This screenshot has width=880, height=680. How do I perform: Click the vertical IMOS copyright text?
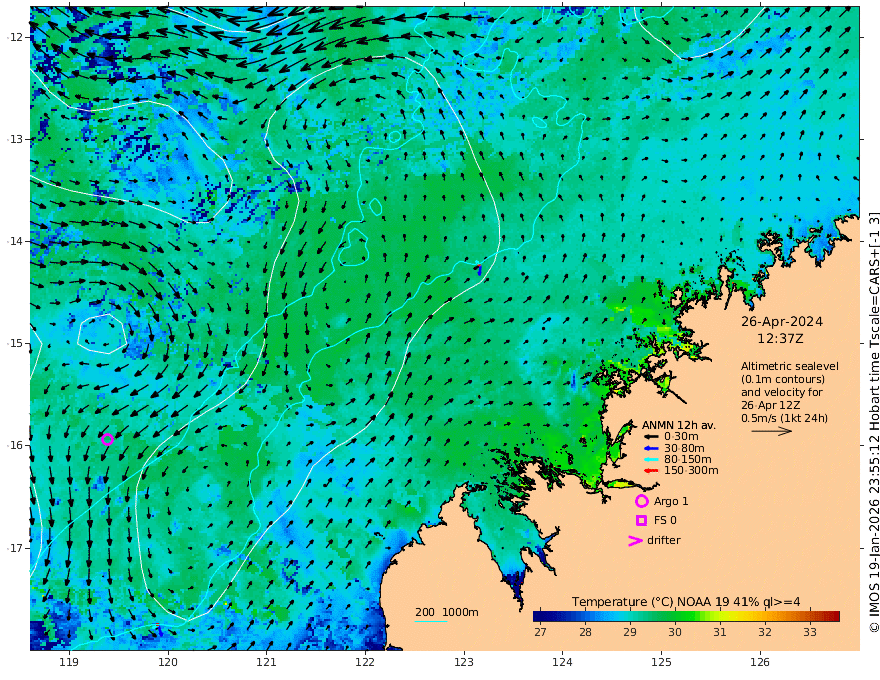point(874,422)
